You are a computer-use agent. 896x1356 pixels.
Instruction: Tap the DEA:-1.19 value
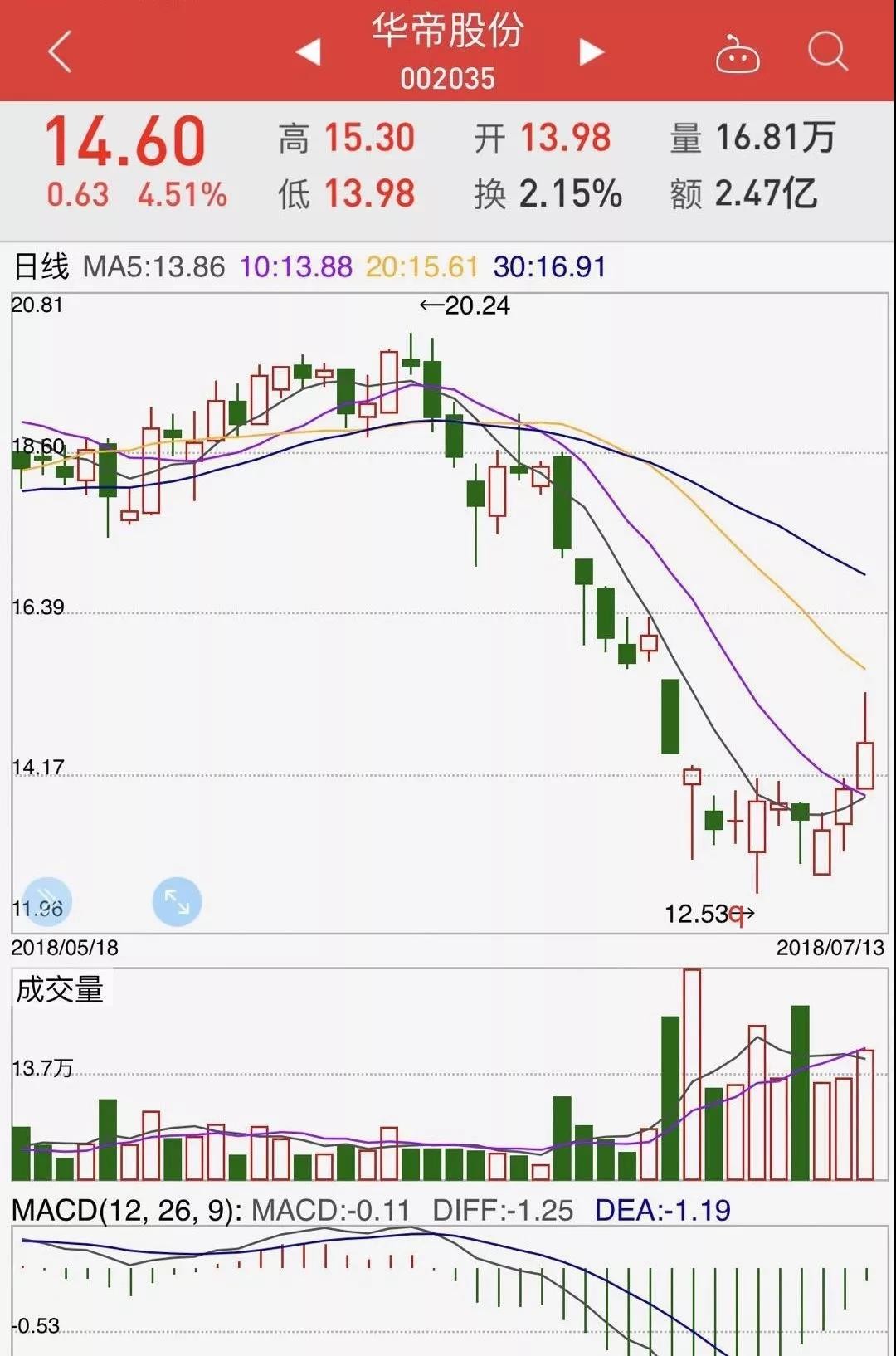[663, 1210]
